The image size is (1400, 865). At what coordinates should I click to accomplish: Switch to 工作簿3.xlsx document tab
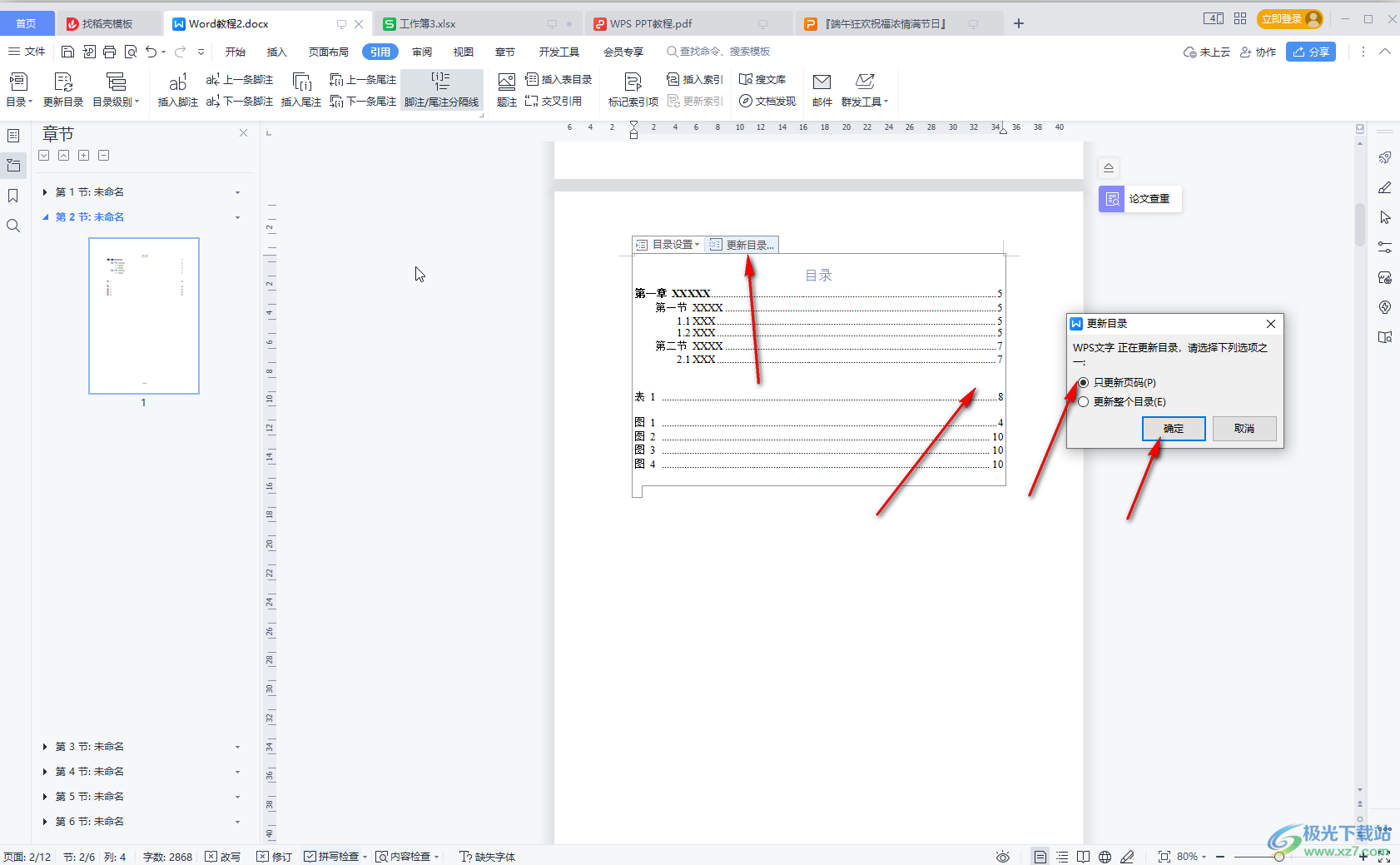point(477,23)
